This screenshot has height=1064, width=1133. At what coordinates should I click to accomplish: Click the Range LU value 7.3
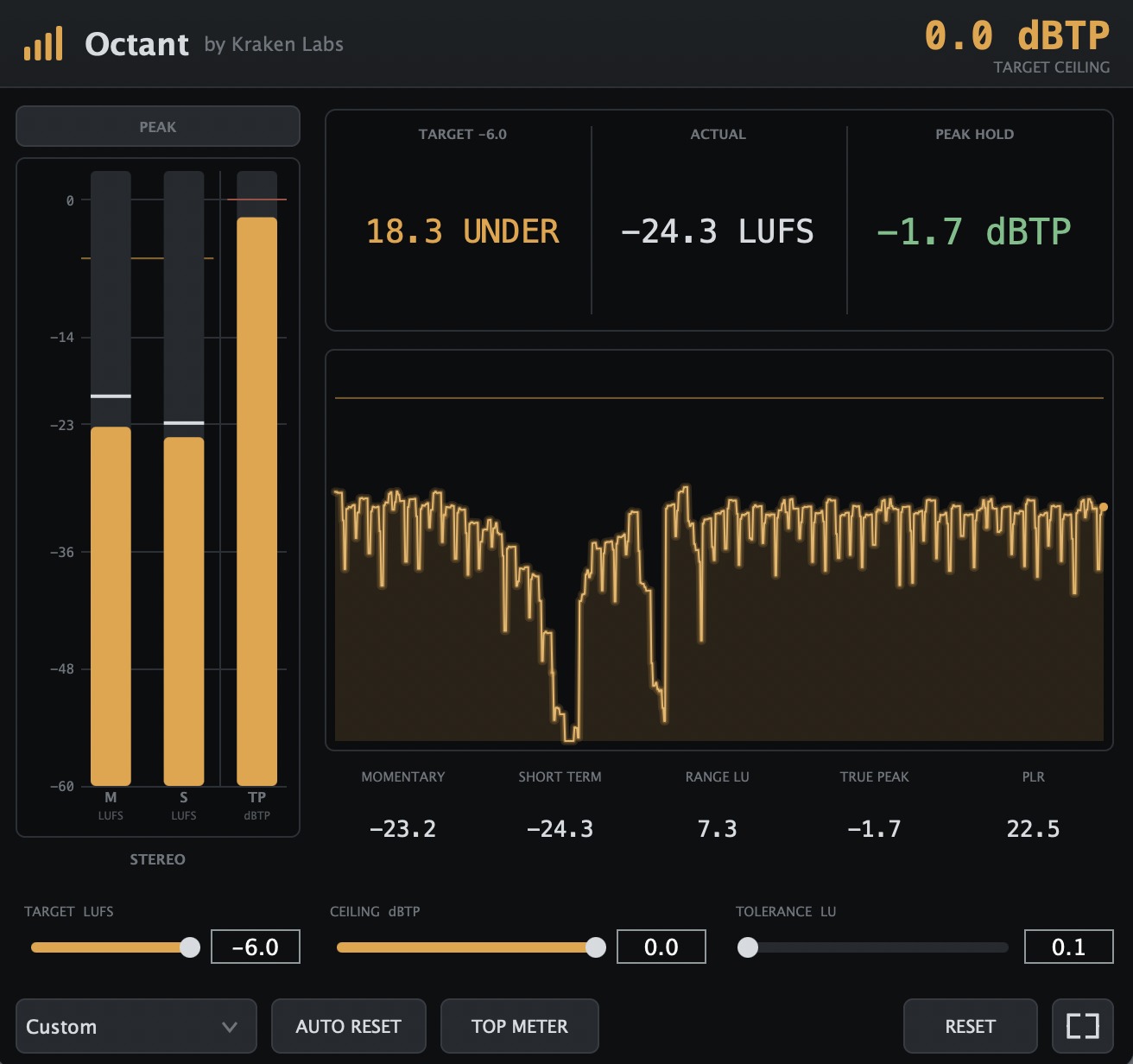coord(718,829)
